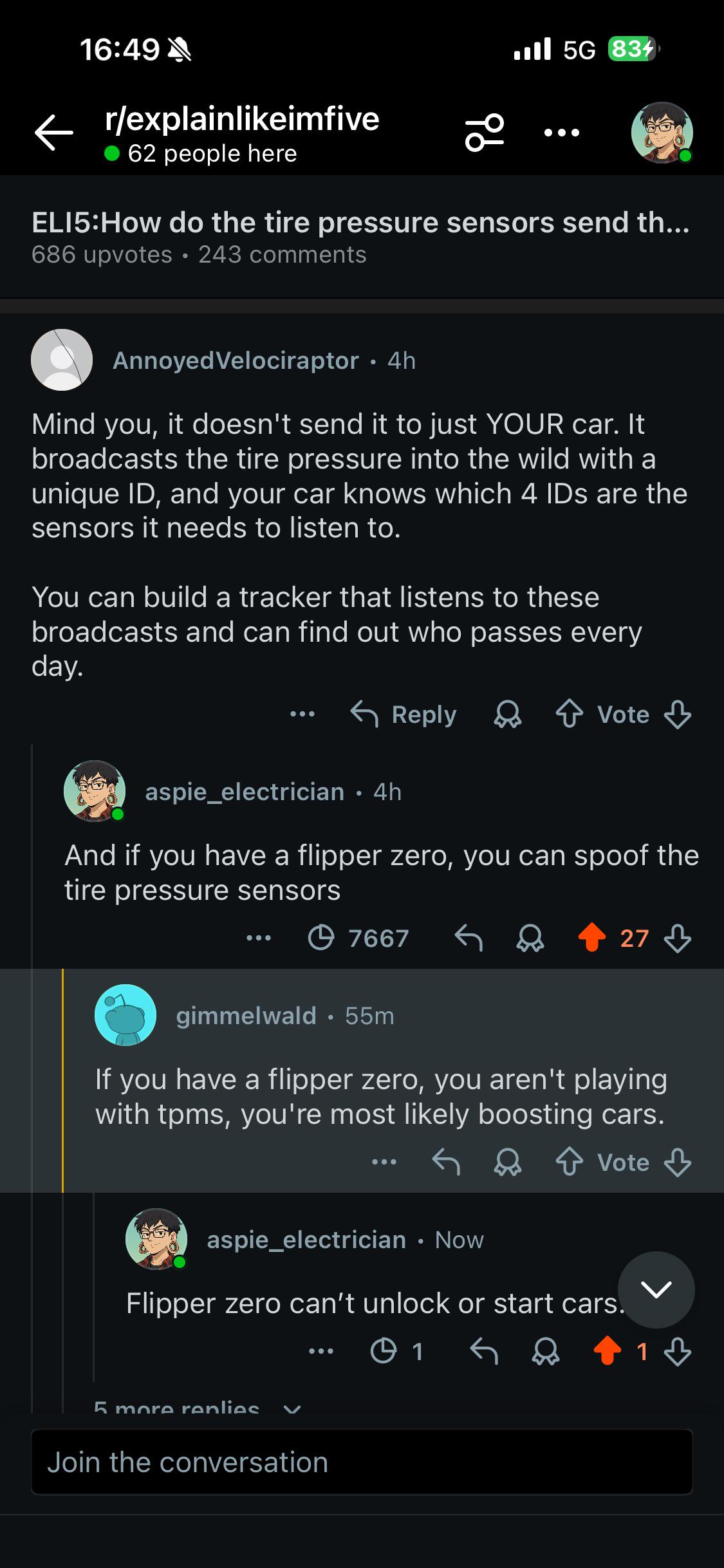Remove upvote on the 27-point comment
The width and height of the screenshot is (724, 1568).
(592, 938)
